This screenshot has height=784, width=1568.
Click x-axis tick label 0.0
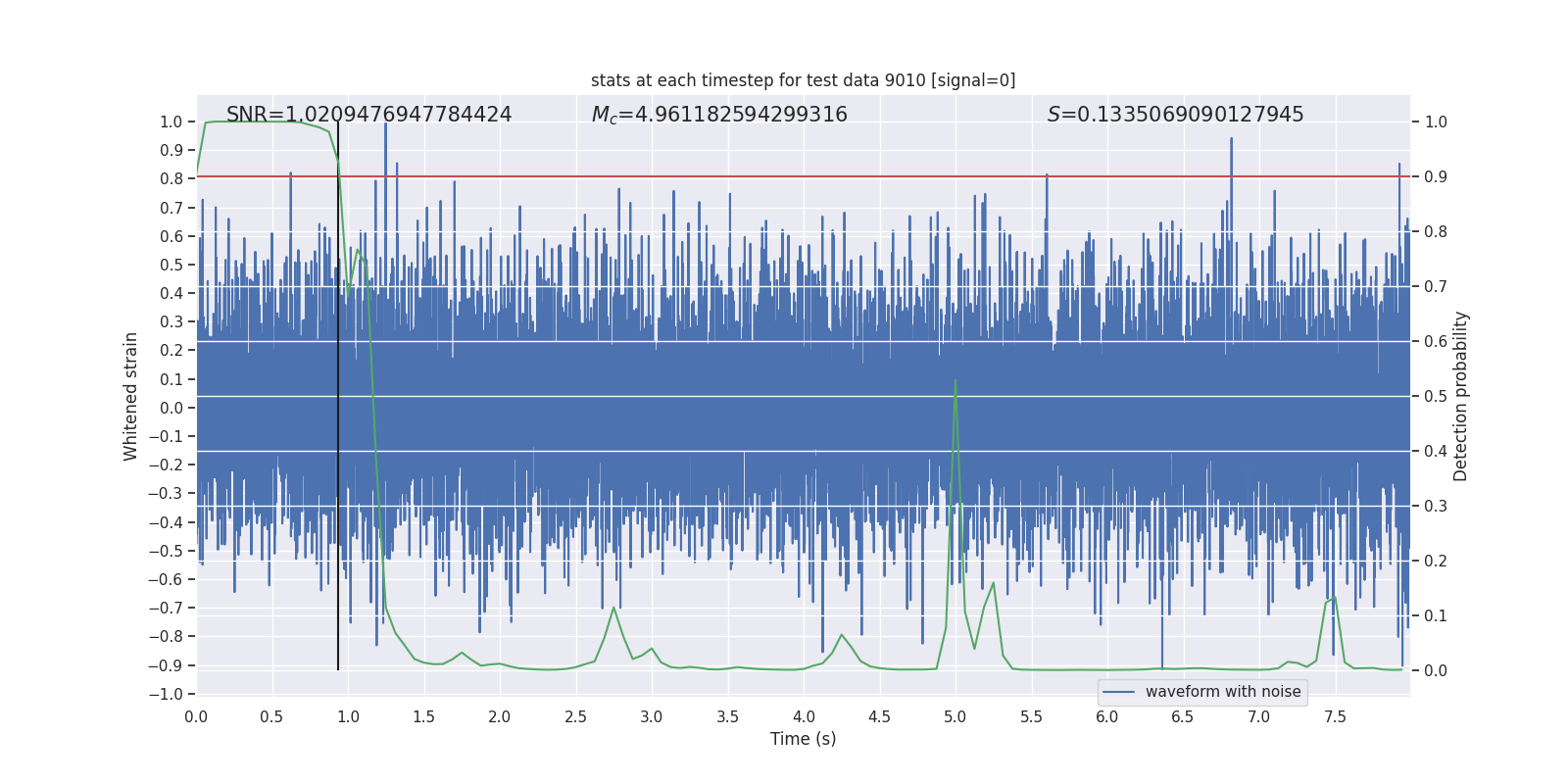tap(196, 716)
